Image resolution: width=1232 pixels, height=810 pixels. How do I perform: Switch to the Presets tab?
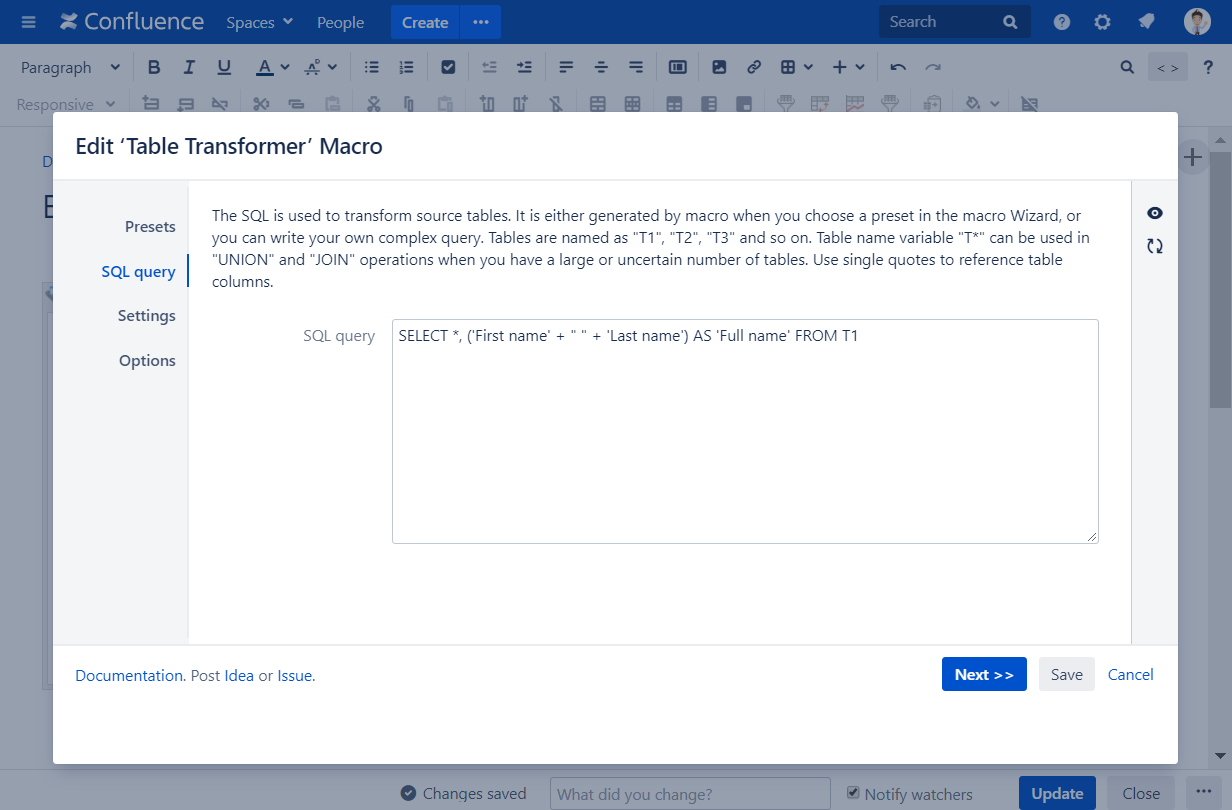click(x=150, y=227)
